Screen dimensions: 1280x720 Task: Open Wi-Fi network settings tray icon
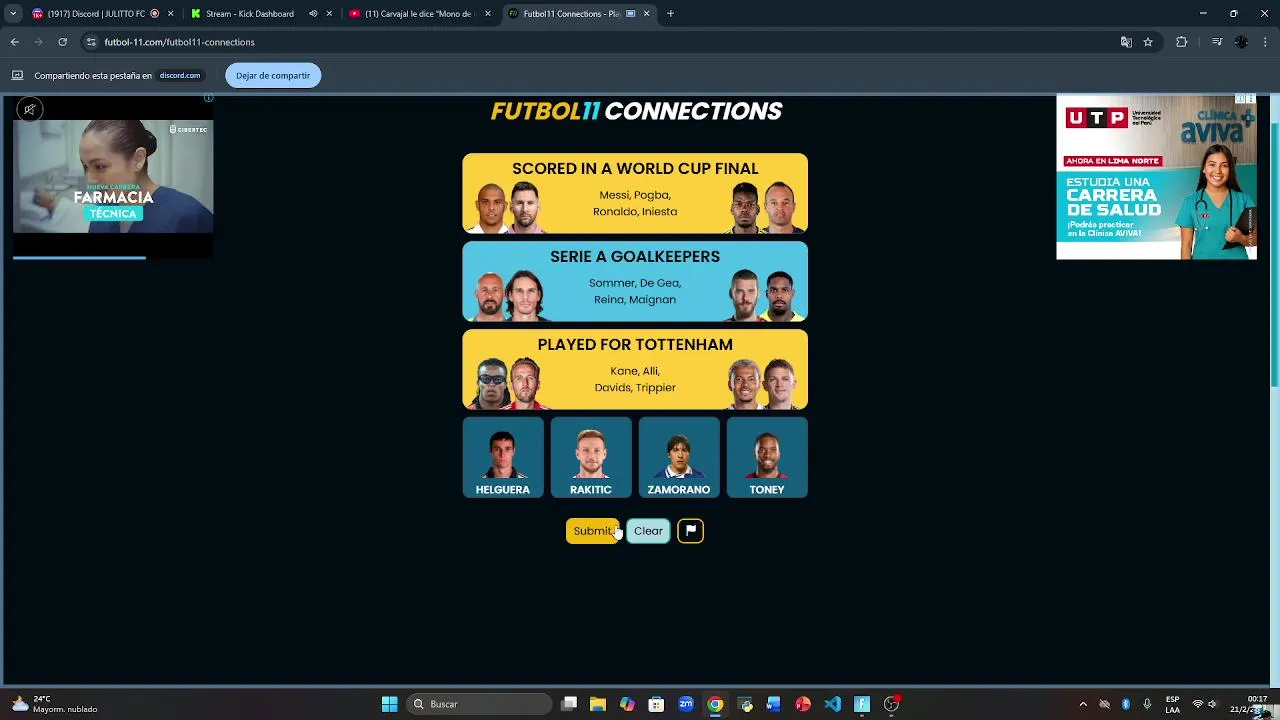[x=1198, y=704]
